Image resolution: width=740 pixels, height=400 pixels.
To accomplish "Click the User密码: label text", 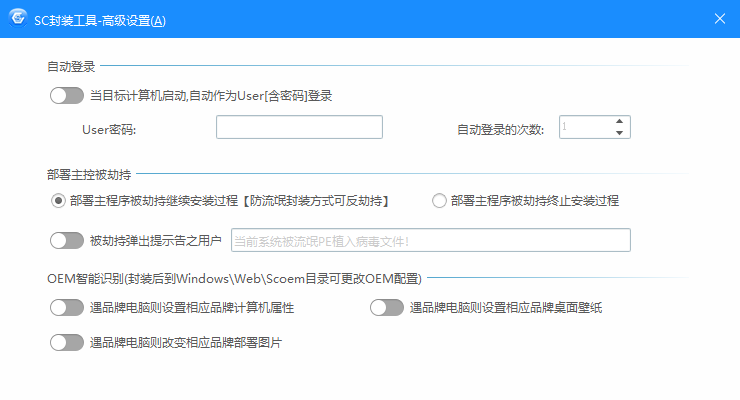I will point(108,129).
